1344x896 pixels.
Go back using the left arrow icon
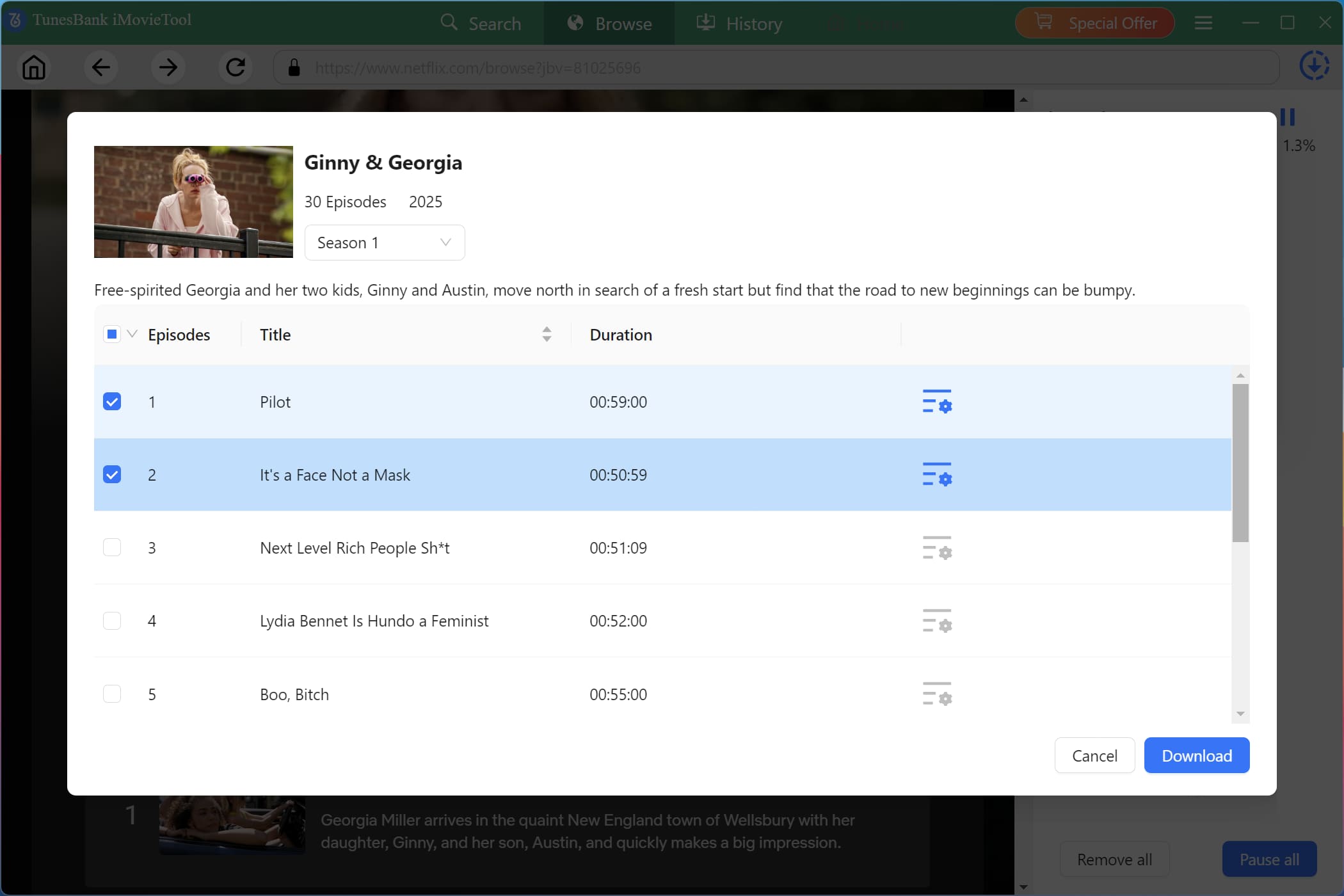(101, 67)
